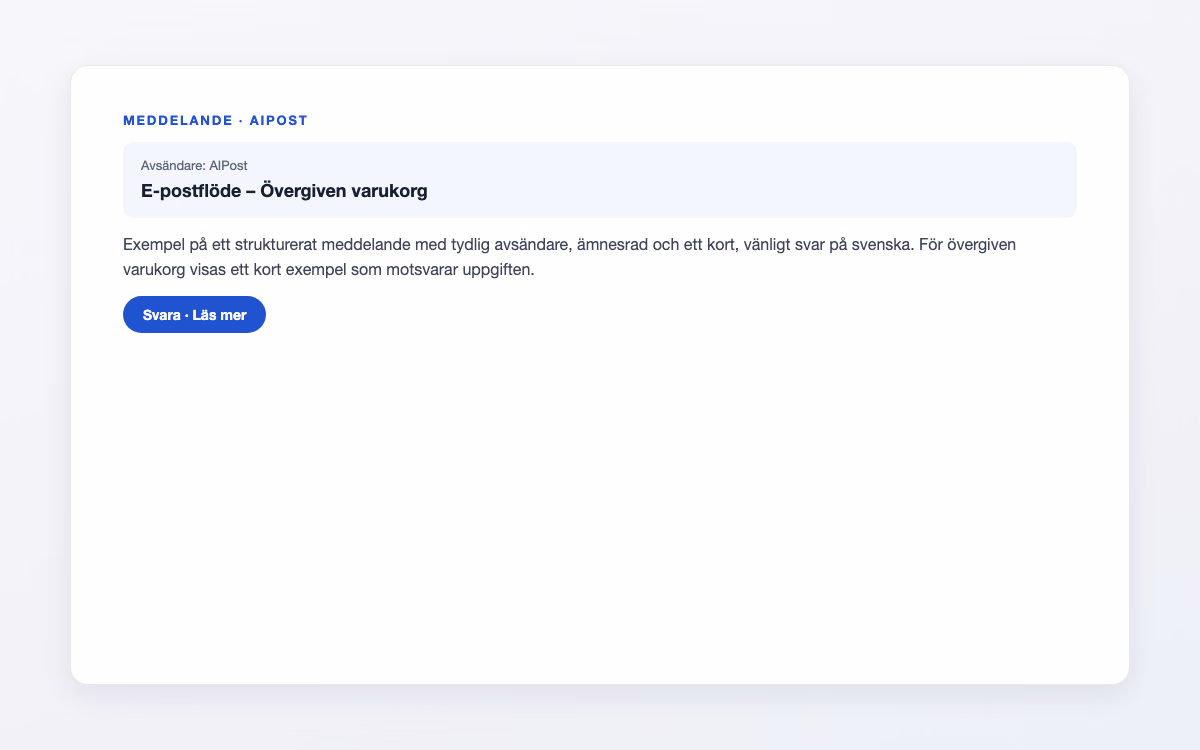Screen dimensions: 1200x750
Task: Click the word MEDDELANDE in the top label
Action: [177, 120]
